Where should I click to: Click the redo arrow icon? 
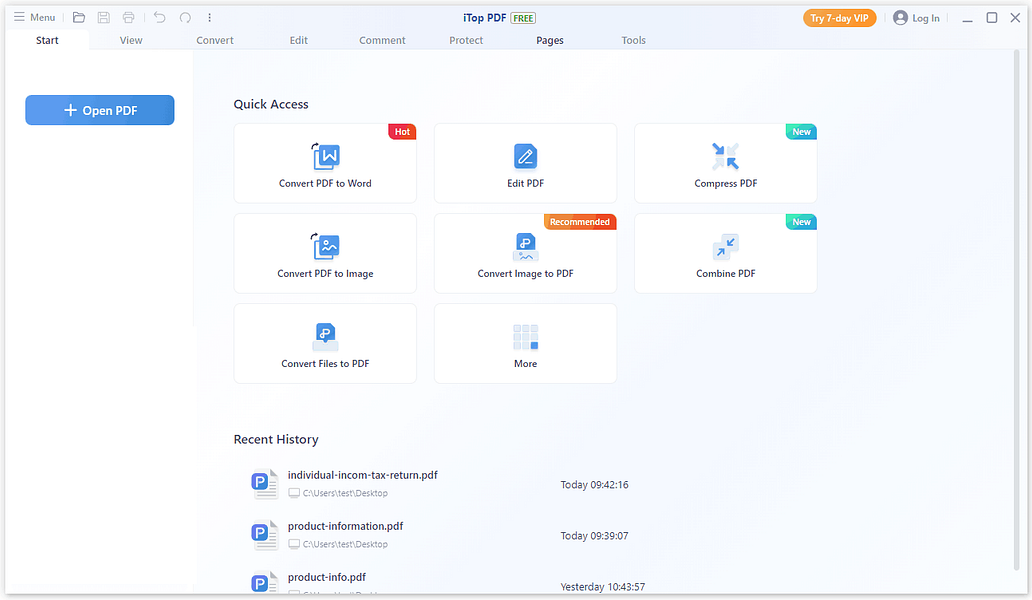pos(186,17)
